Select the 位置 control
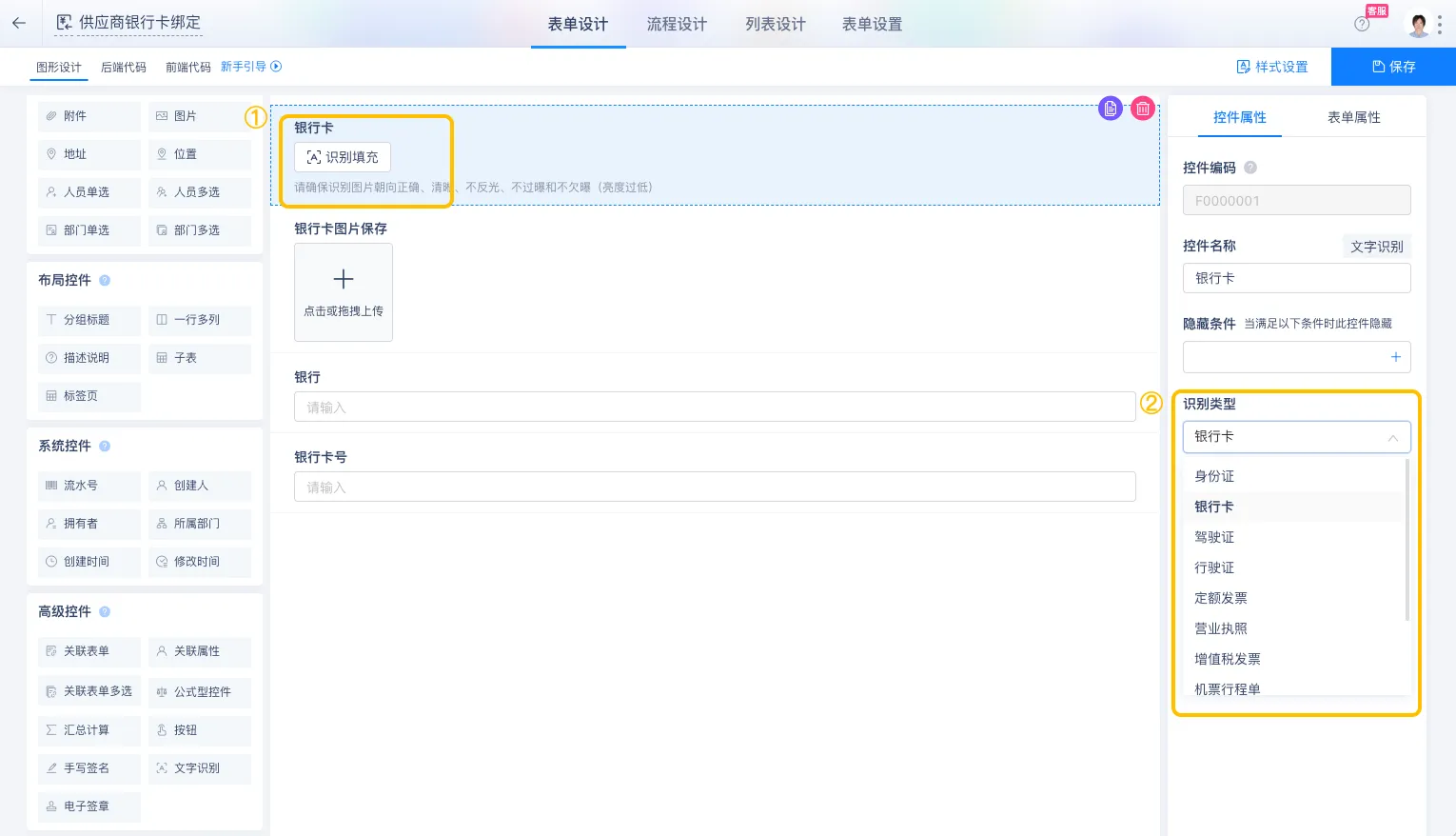This screenshot has width=1456, height=836. coord(200,154)
